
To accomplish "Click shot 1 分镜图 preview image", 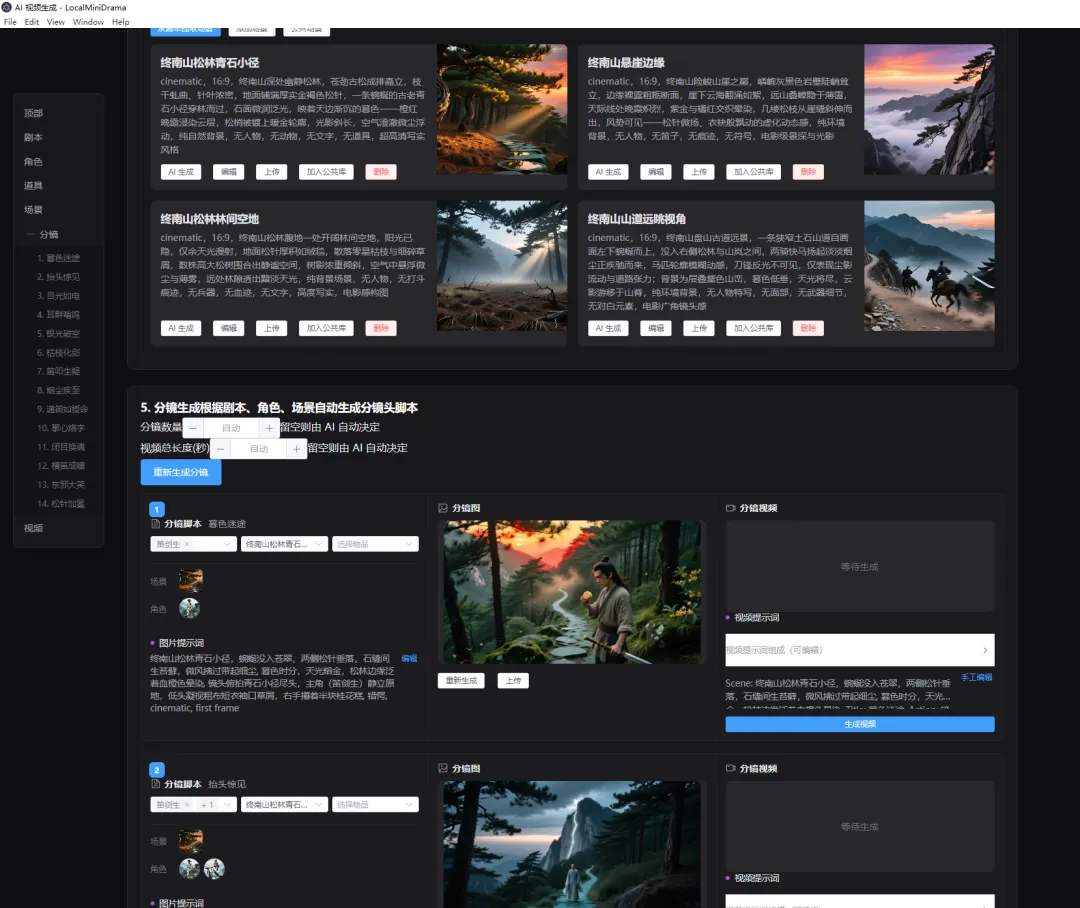I will [x=572, y=592].
